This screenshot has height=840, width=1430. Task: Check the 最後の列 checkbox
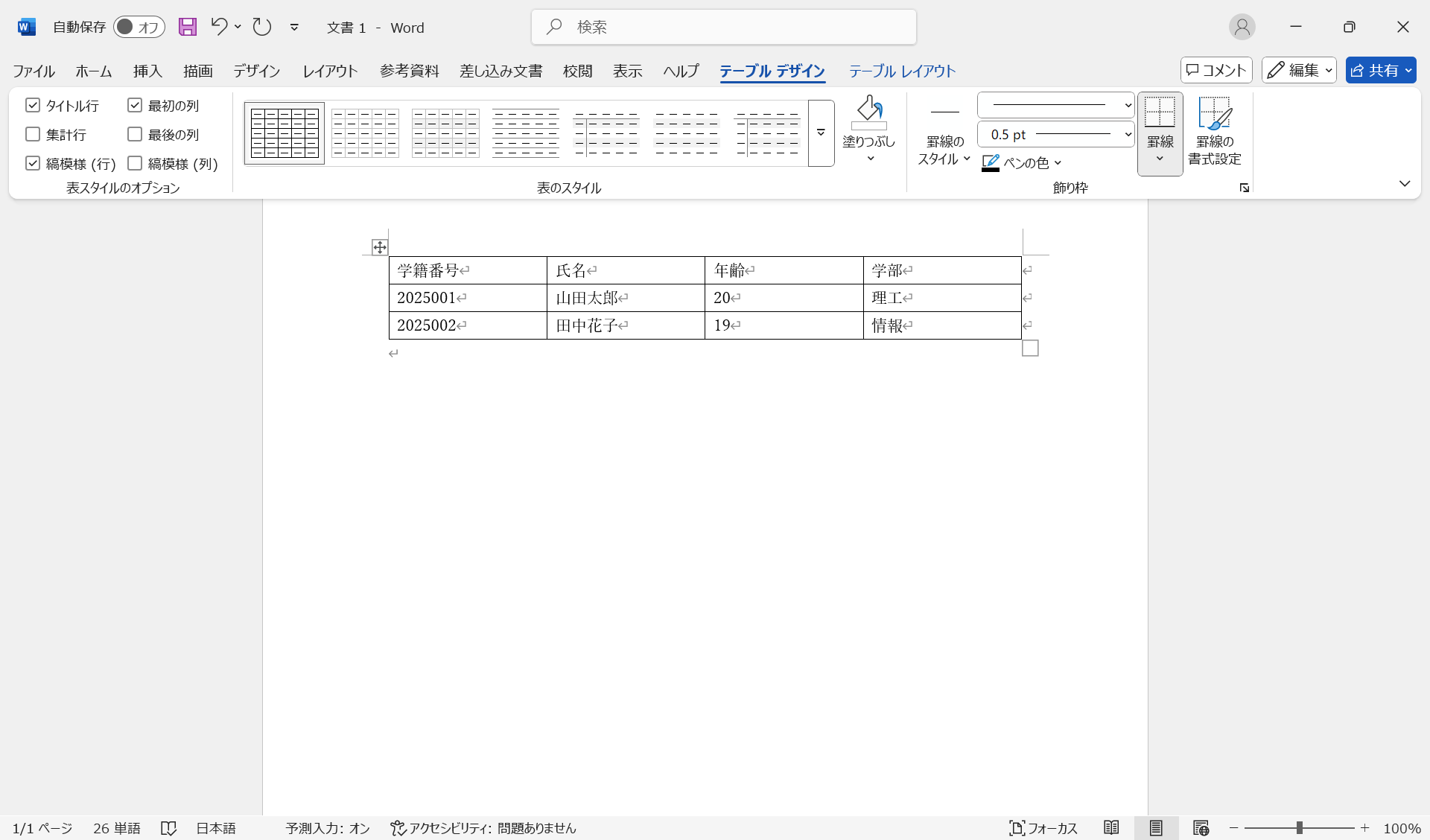point(135,134)
